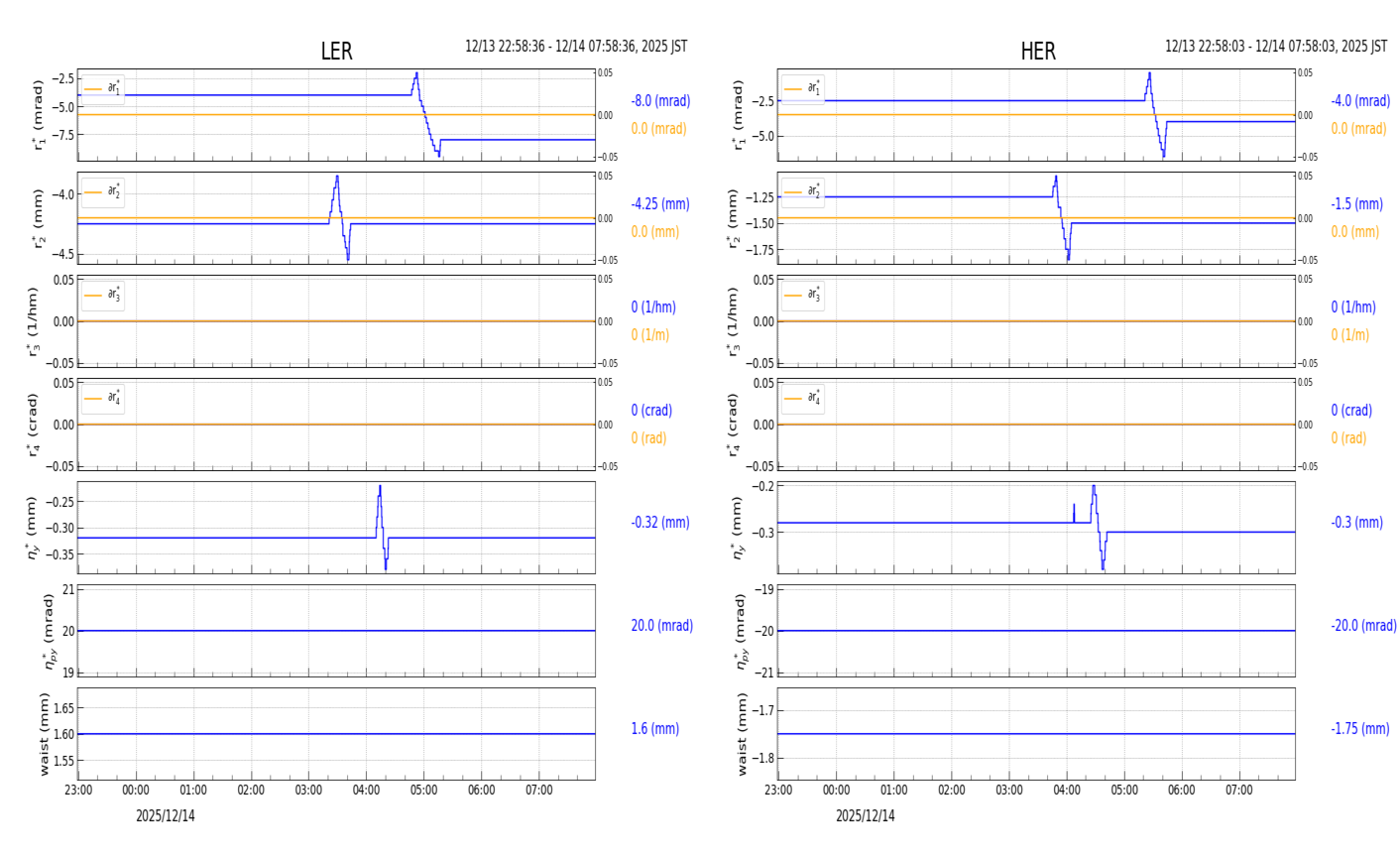Click the LER plot column title
This screenshot has height=857, width=1400.
click(336, 52)
